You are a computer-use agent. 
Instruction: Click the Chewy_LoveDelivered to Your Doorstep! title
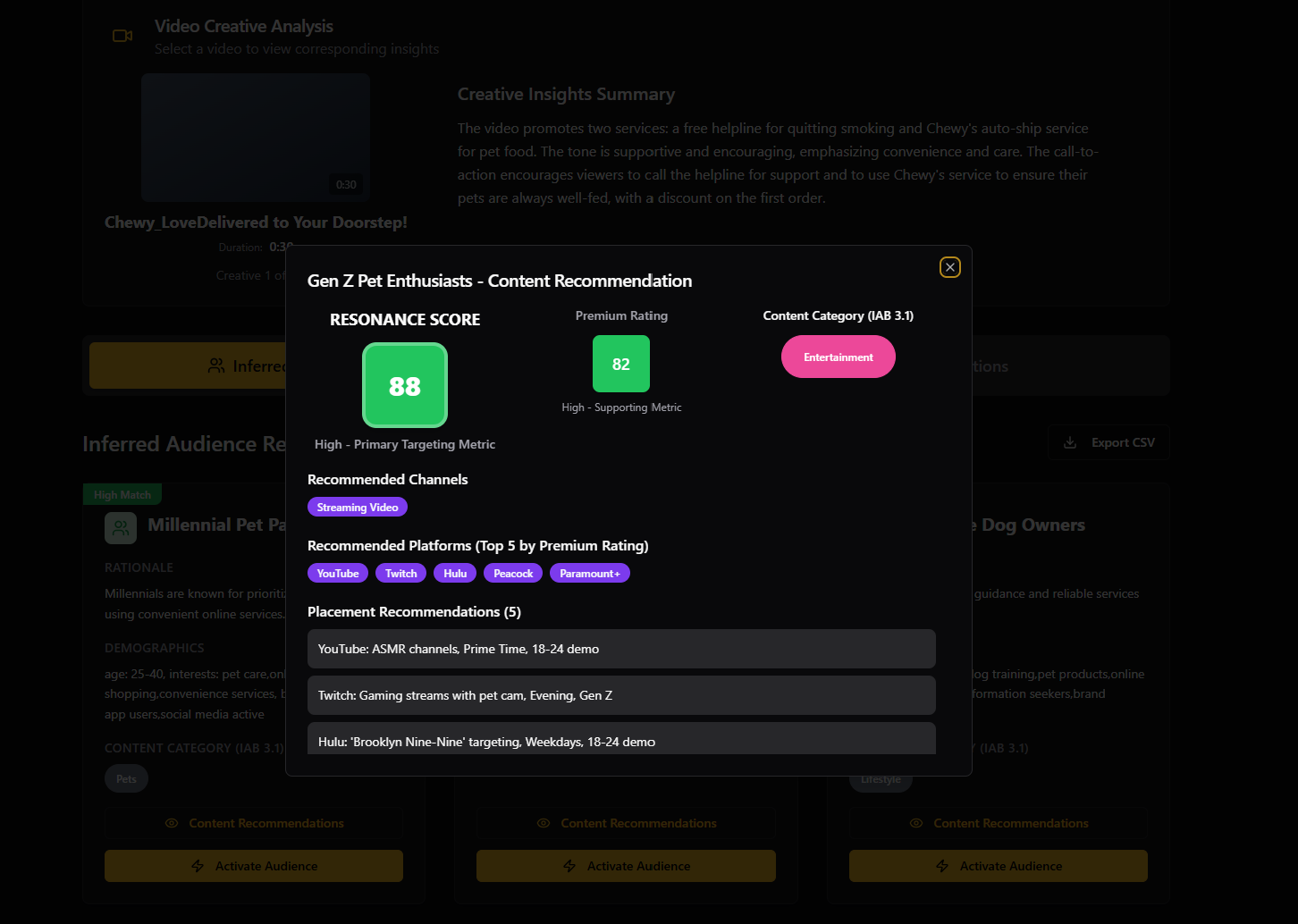256,223
